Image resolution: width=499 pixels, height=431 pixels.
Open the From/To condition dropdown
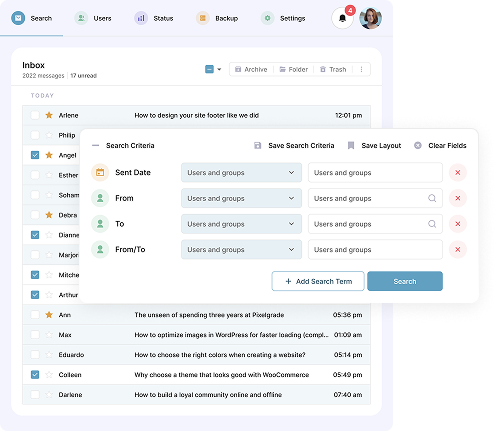pyautogui.click(x=241, y=250)
